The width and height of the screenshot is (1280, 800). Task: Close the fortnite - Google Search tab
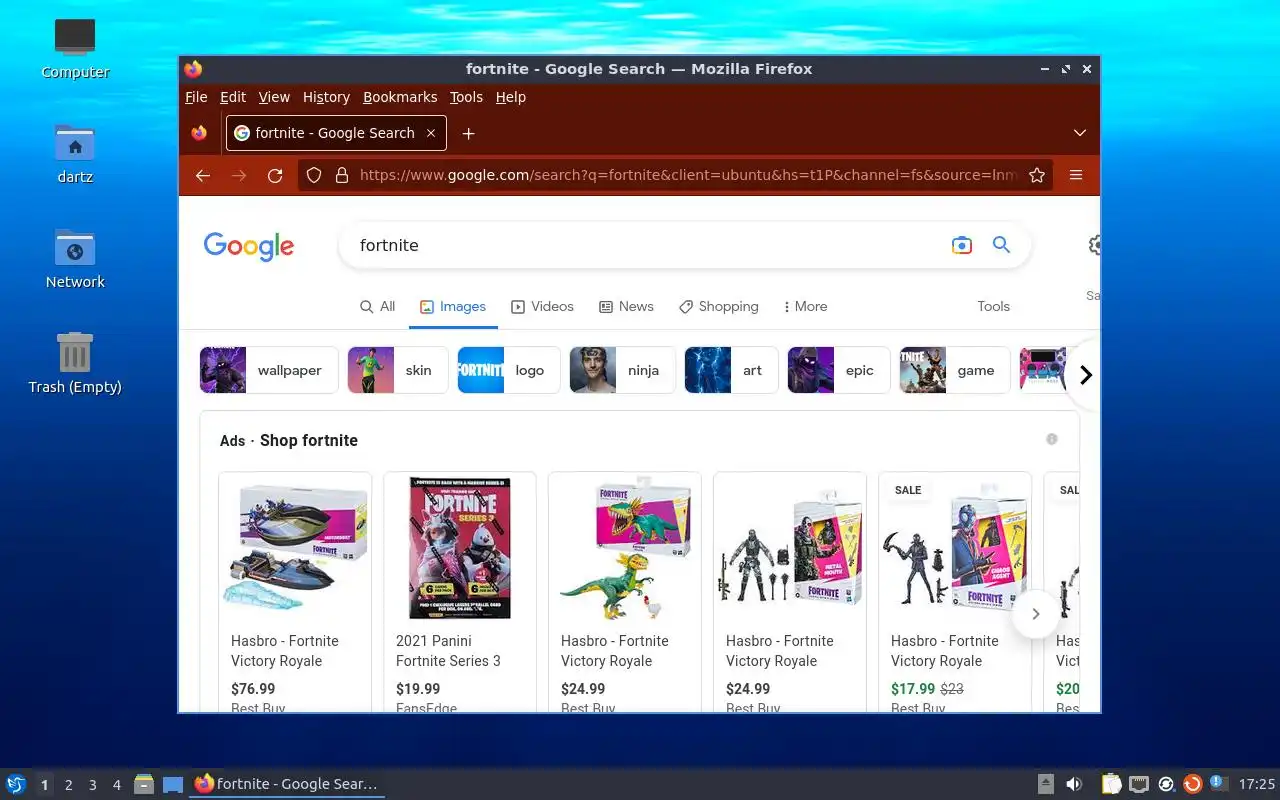tap(431, 133)
